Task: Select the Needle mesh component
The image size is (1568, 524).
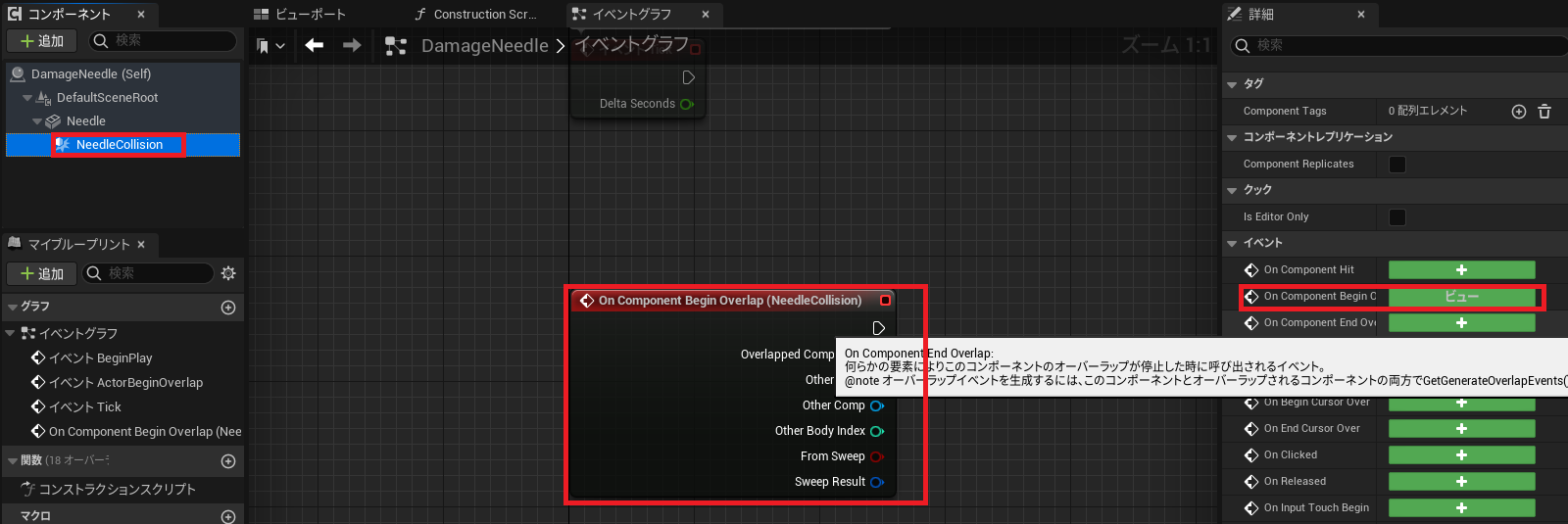Action: point(86,120)
